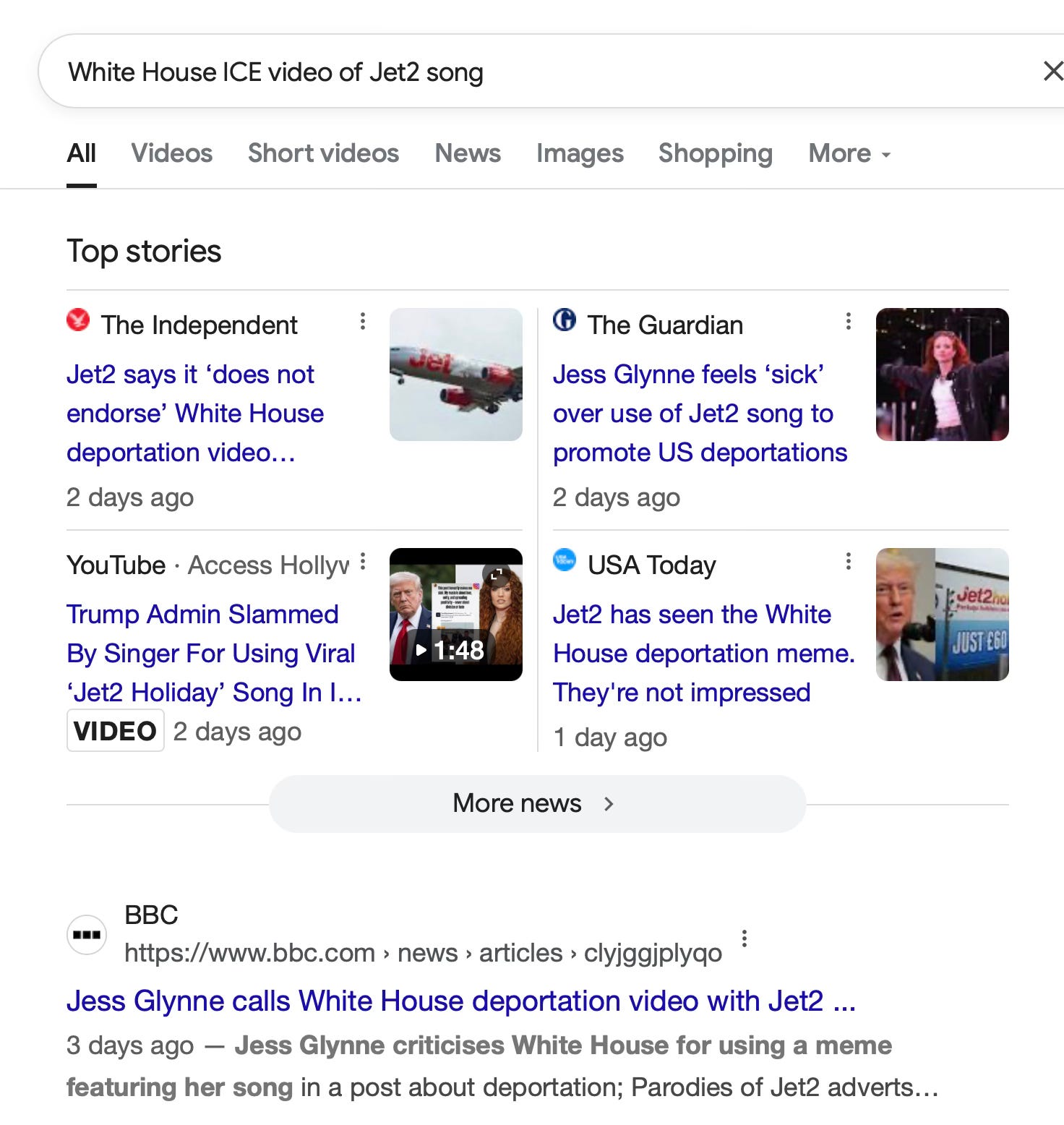The image size is (1064, 1125).
Task: Click The Guardian logo icon
Action: (565, 320)
